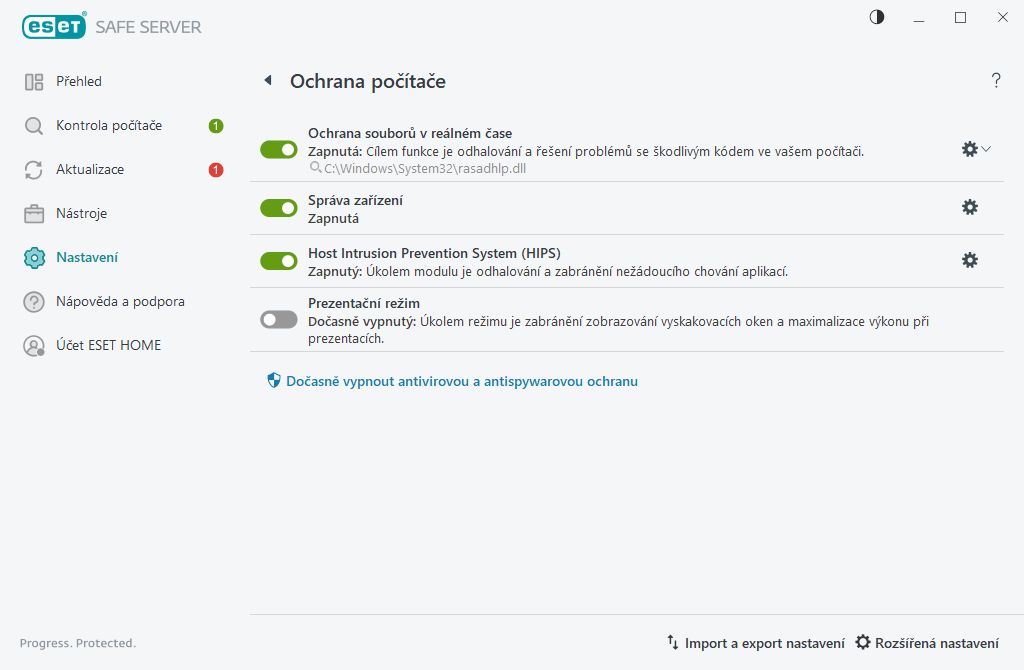Switch off the Host Intrusion Prevention System toggle

(x=279, y=261)
